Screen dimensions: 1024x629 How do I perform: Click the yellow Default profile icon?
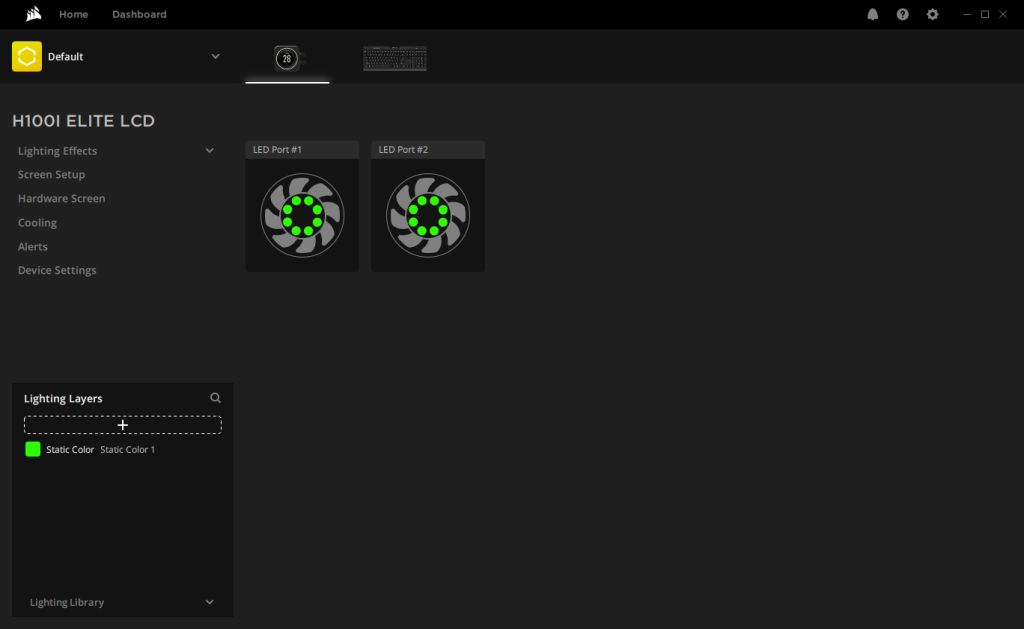(27, 56)
